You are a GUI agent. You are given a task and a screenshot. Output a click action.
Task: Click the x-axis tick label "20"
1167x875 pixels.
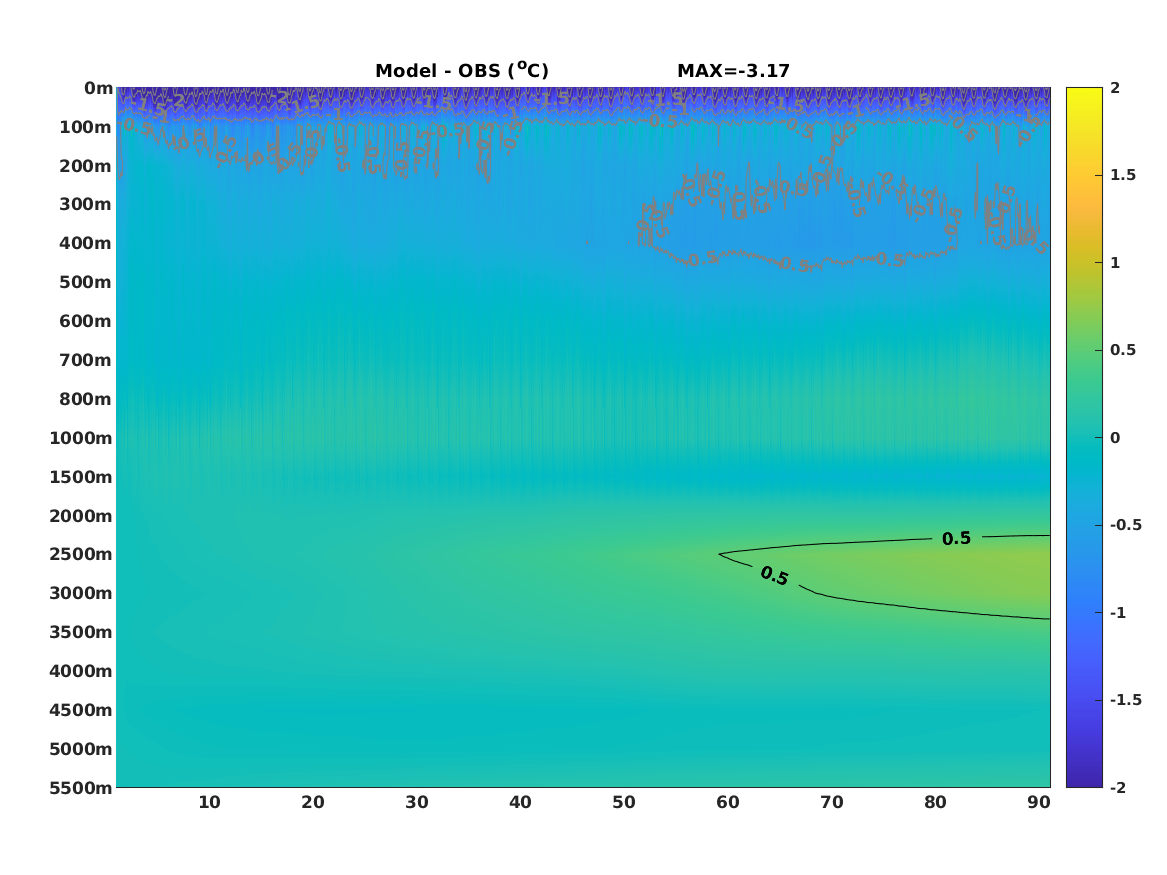313,803
